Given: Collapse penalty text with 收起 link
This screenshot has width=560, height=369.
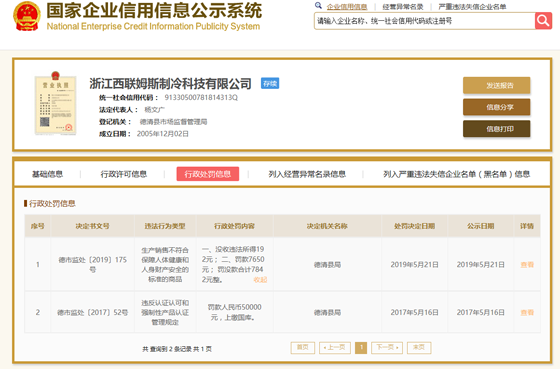Looking at the screenshot, I should 260,279.
